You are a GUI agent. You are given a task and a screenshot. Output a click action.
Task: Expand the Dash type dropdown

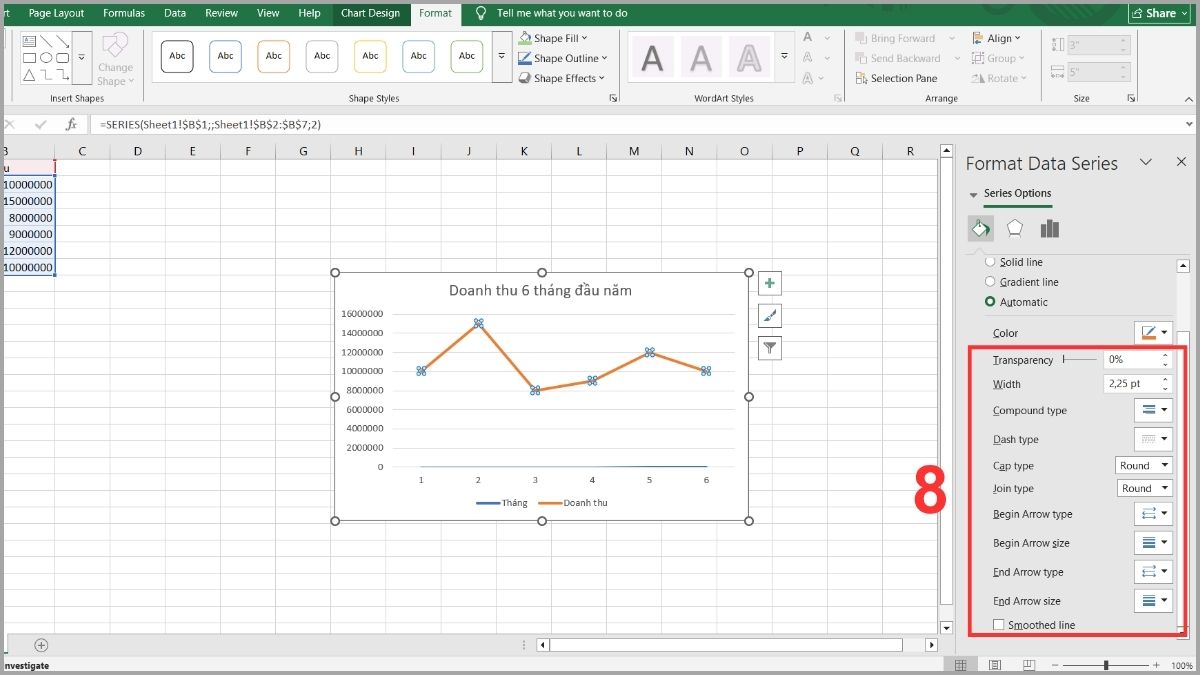coord(1153,439)
